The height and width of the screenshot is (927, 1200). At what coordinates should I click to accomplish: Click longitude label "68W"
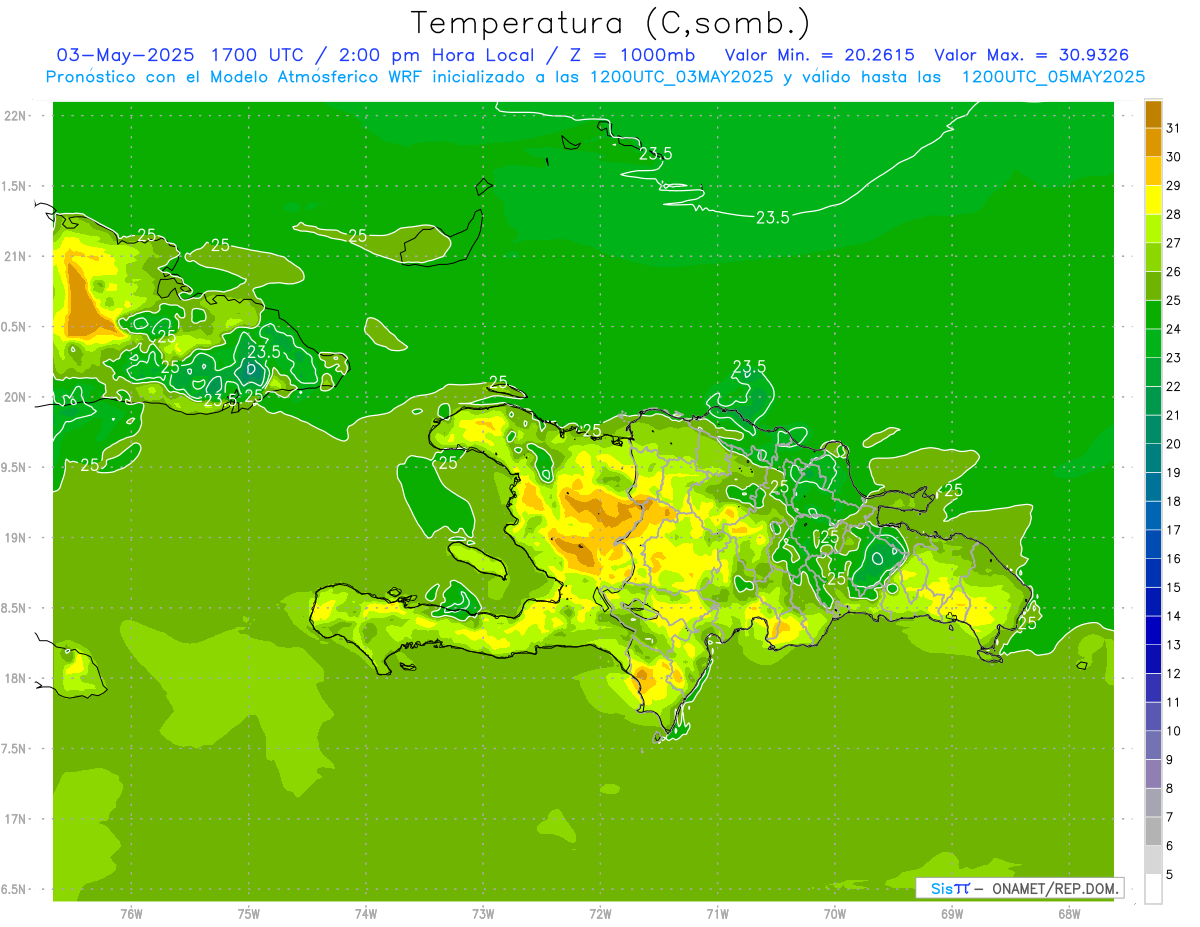click(x=1069, y=914)
